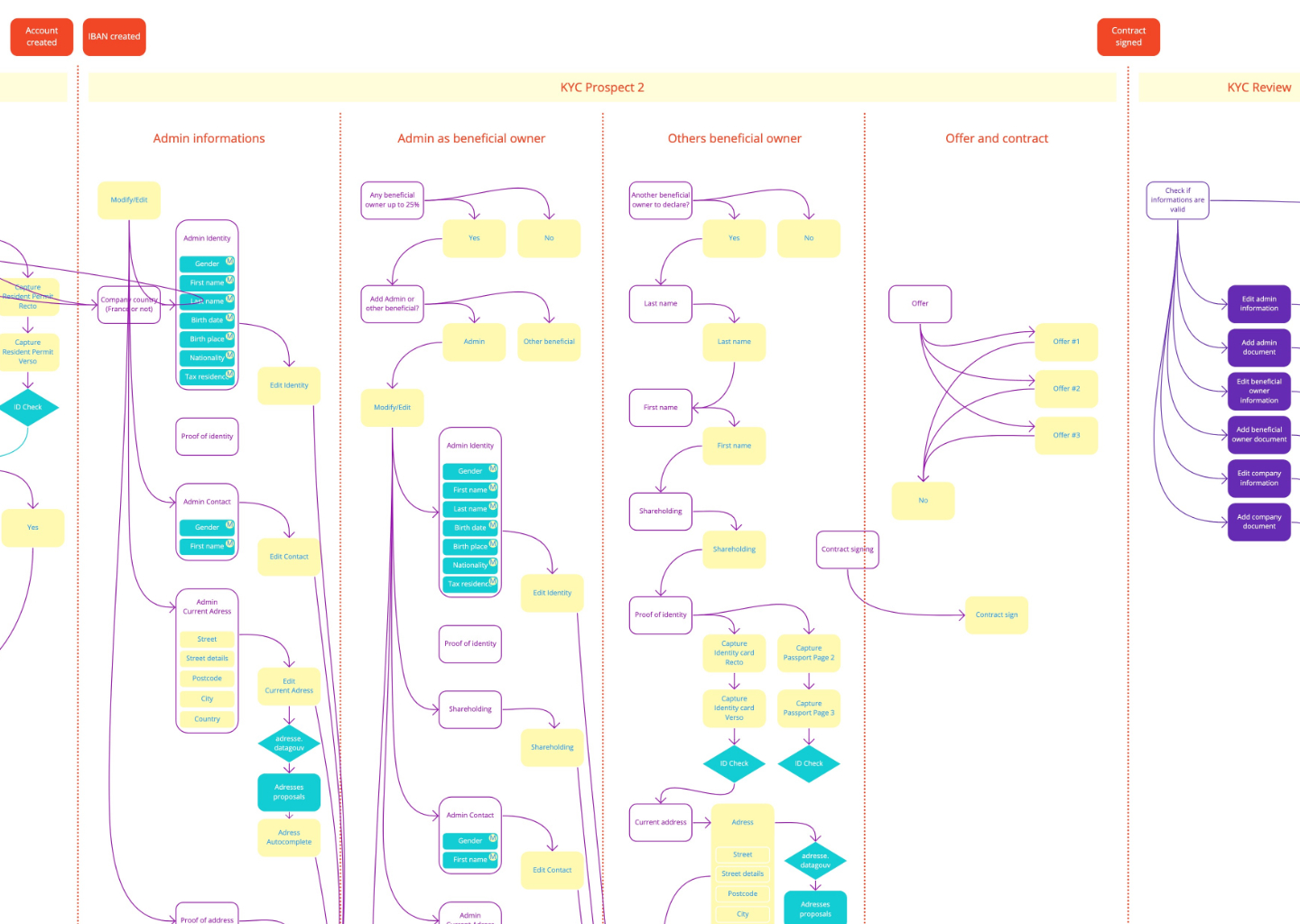Click Capture Identity card Verso node
The height and width of the screenshot is (924, 1300).
(734, 708)
